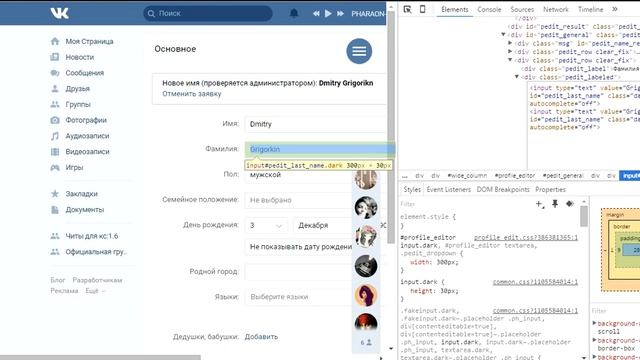The image size is (640, 360).
Task: Open Читы для кс:1.6 group link
Action: pos(92,236)
